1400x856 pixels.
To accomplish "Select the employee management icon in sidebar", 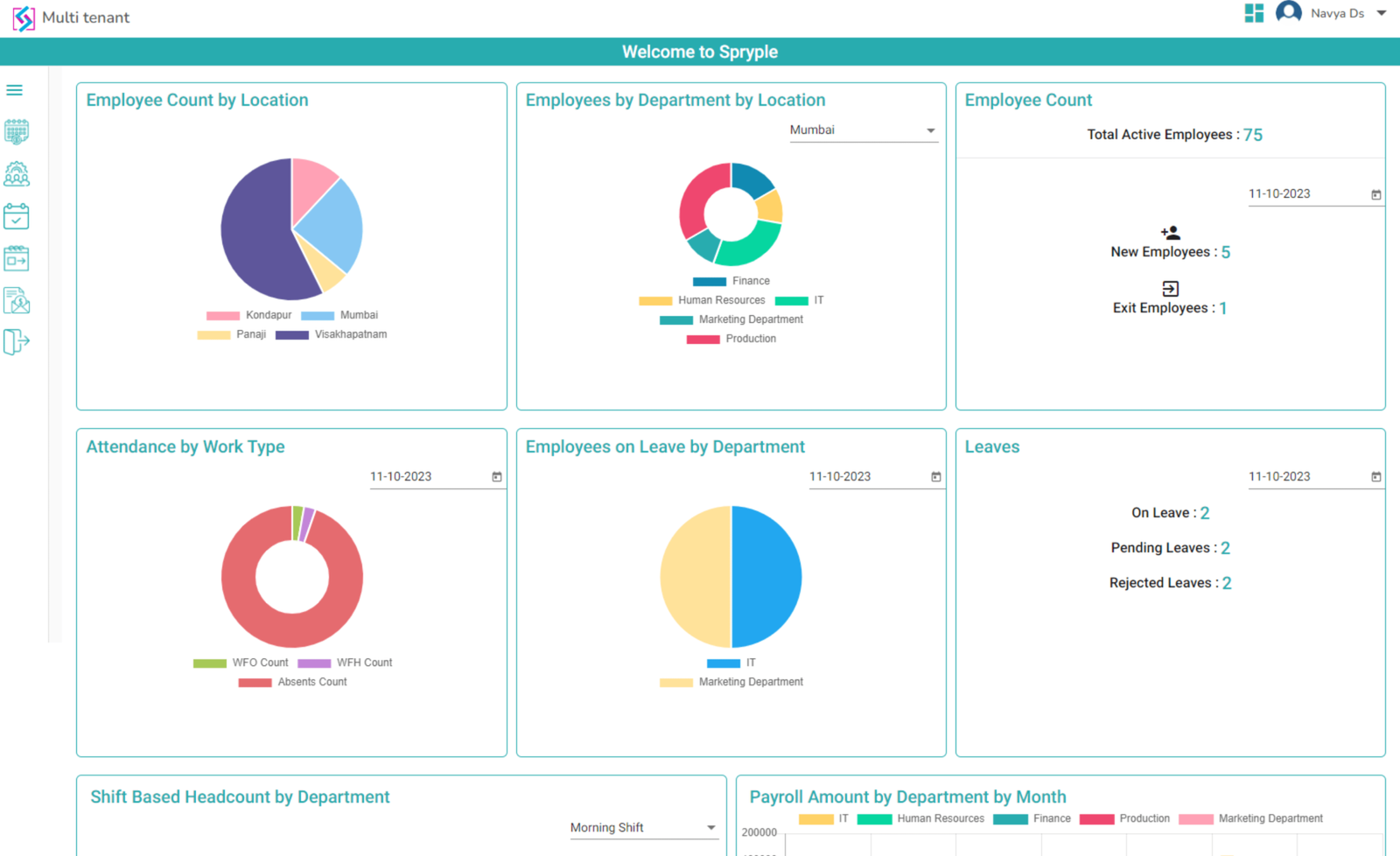I will coord(17,174).
